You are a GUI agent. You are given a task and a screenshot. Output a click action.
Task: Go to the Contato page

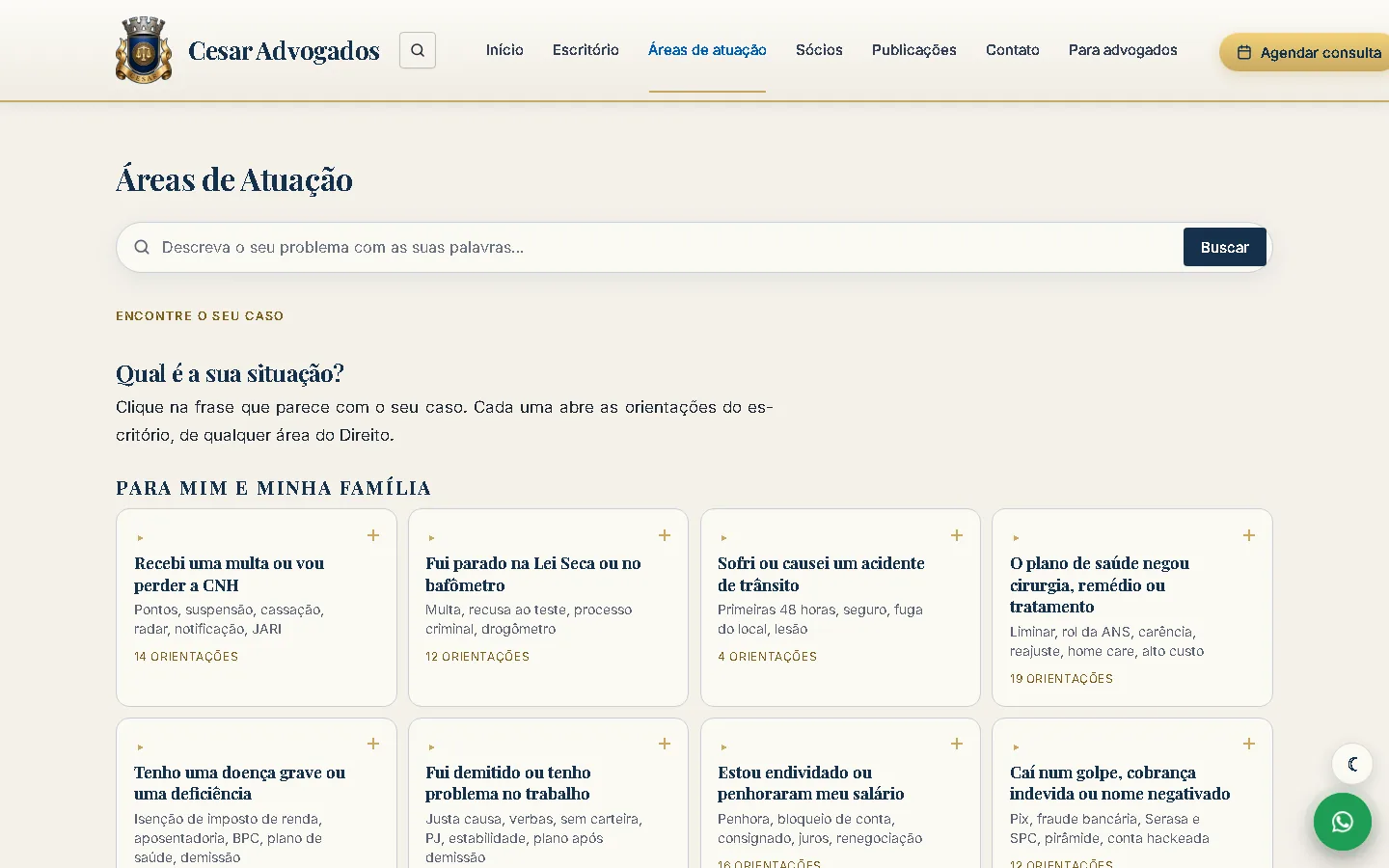[x=1013, y=50]
